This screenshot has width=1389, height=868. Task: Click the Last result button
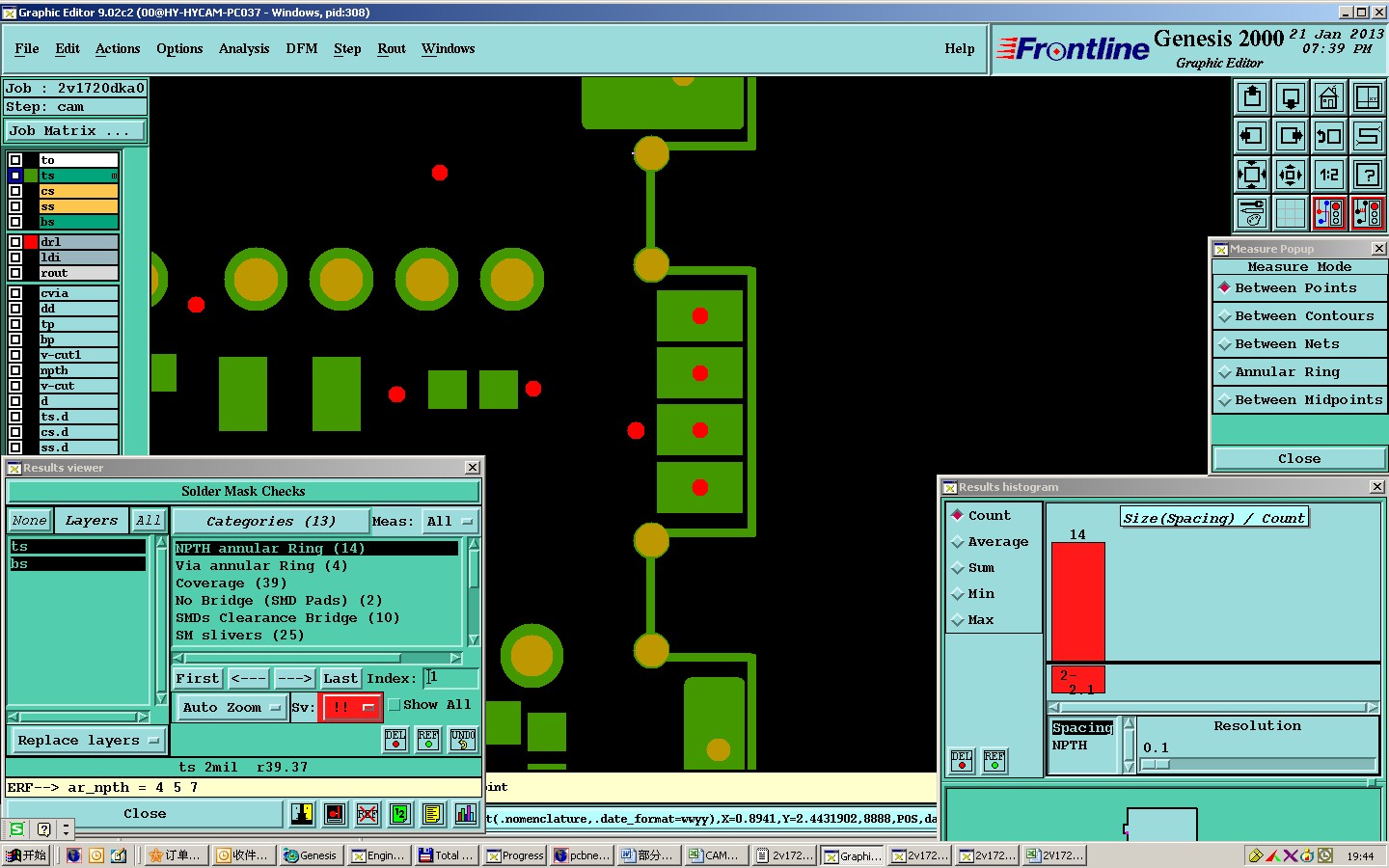(x=340, y=679)
